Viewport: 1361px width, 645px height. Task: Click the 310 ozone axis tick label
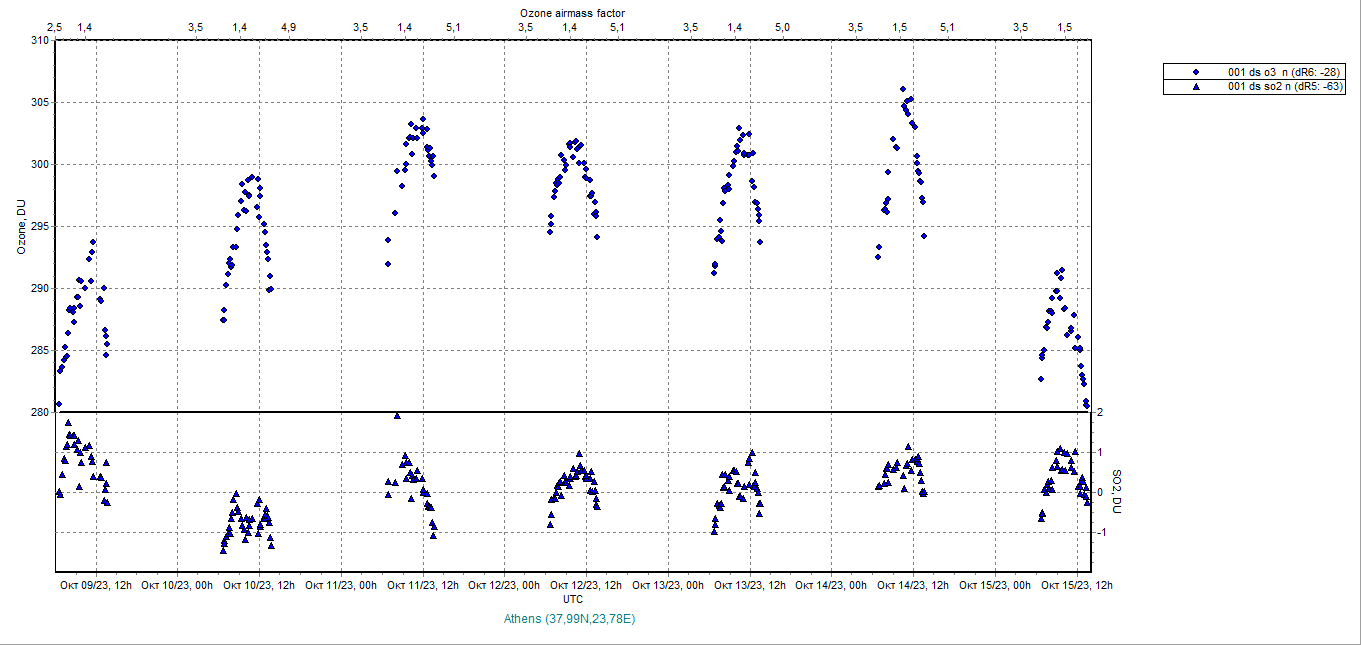point(39,40)
